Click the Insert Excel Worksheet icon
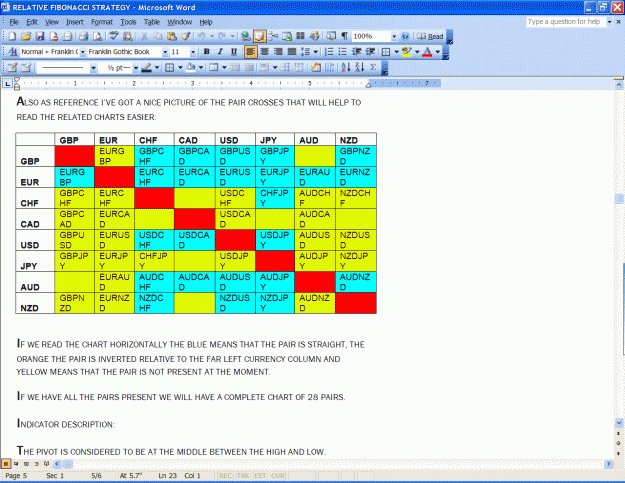Image resolution: width=625 pixels, height=483 pixels. click(x=287, y=37)
